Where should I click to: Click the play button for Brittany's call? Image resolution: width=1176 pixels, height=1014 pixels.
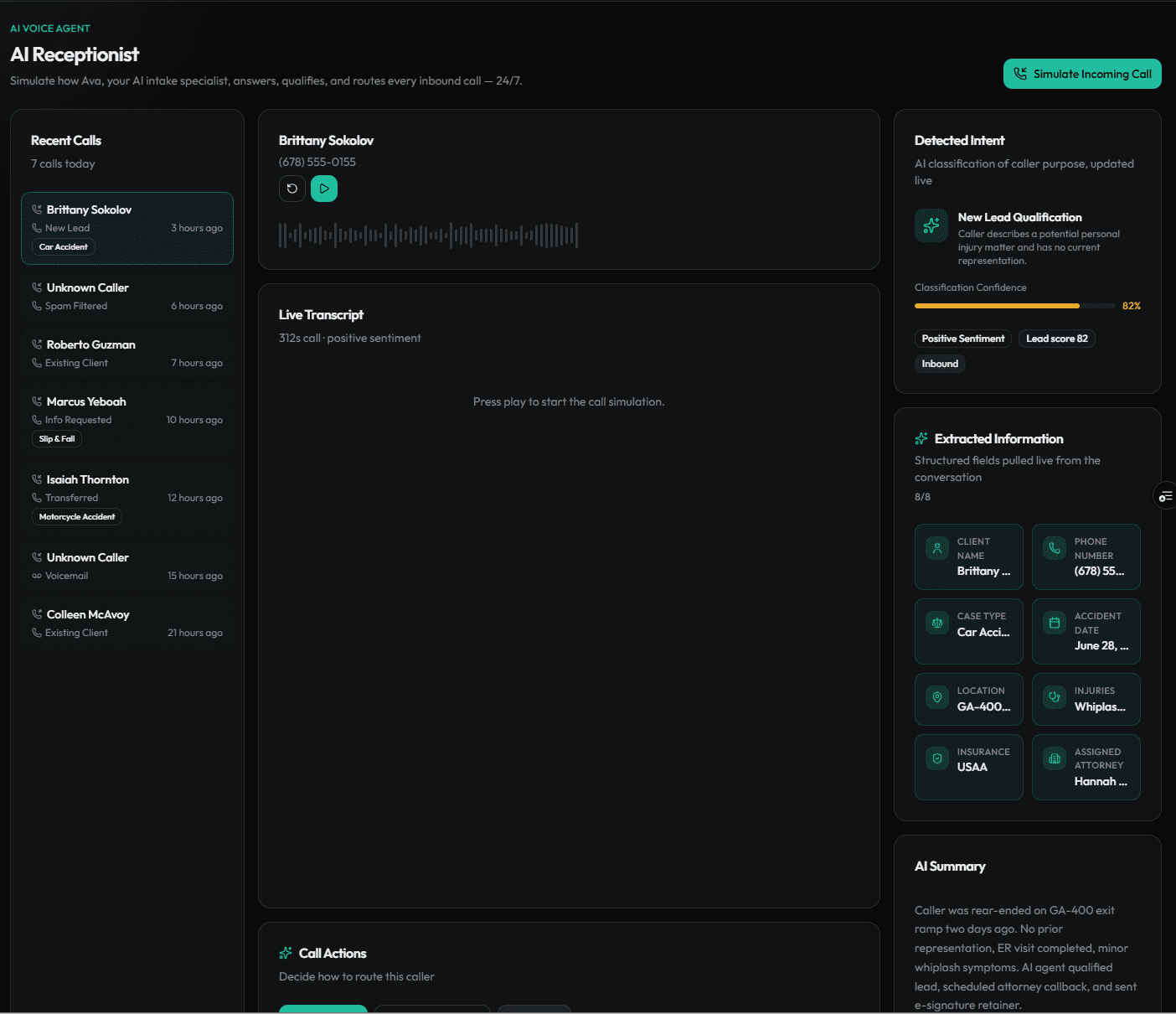324,189
